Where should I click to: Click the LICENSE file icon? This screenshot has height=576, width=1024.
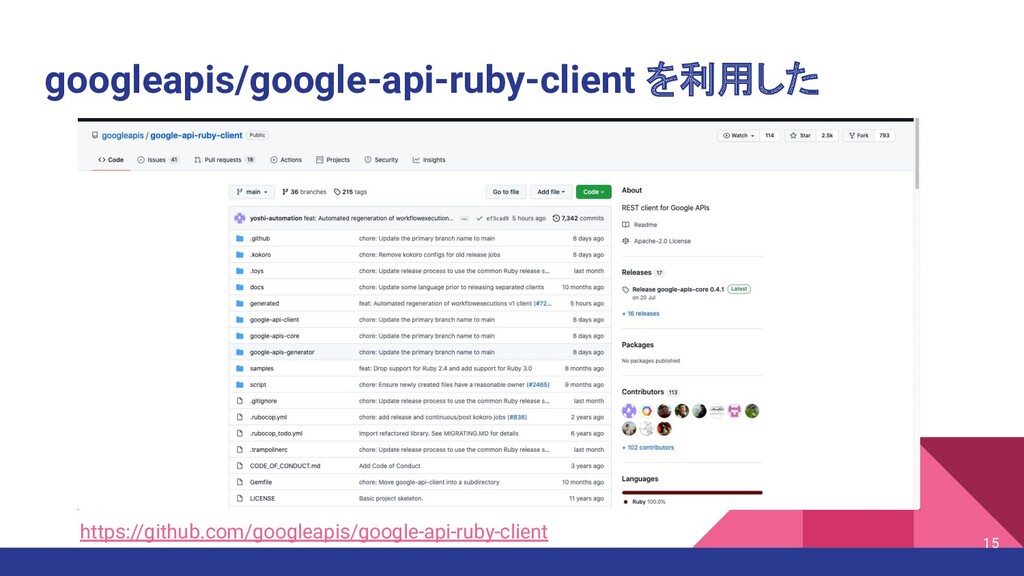(240, 499)
